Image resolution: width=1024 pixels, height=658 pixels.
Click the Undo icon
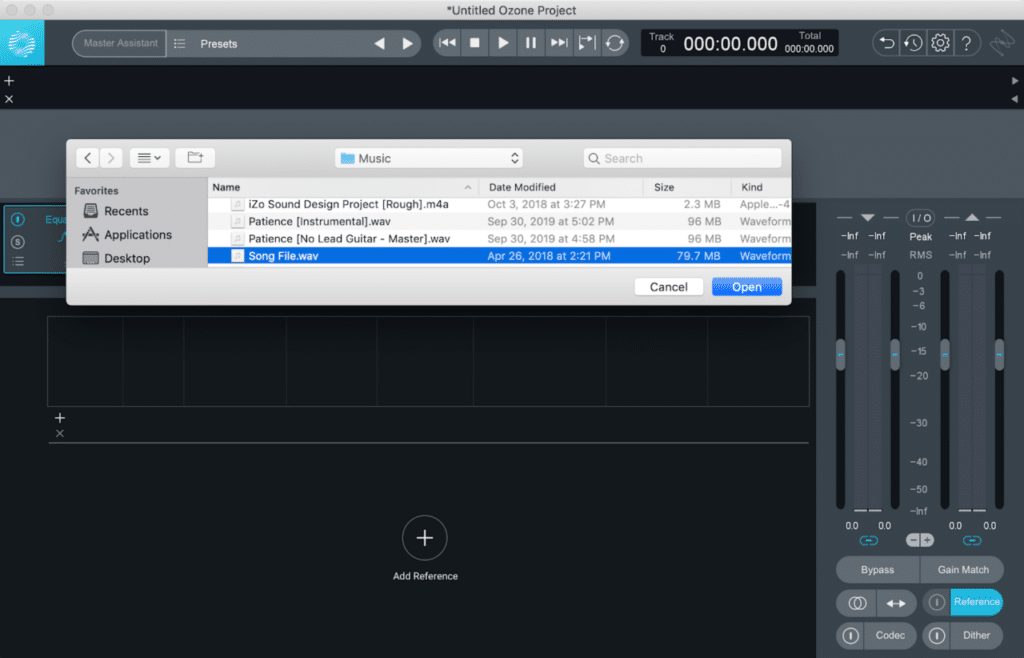click(x=886, y=44)
